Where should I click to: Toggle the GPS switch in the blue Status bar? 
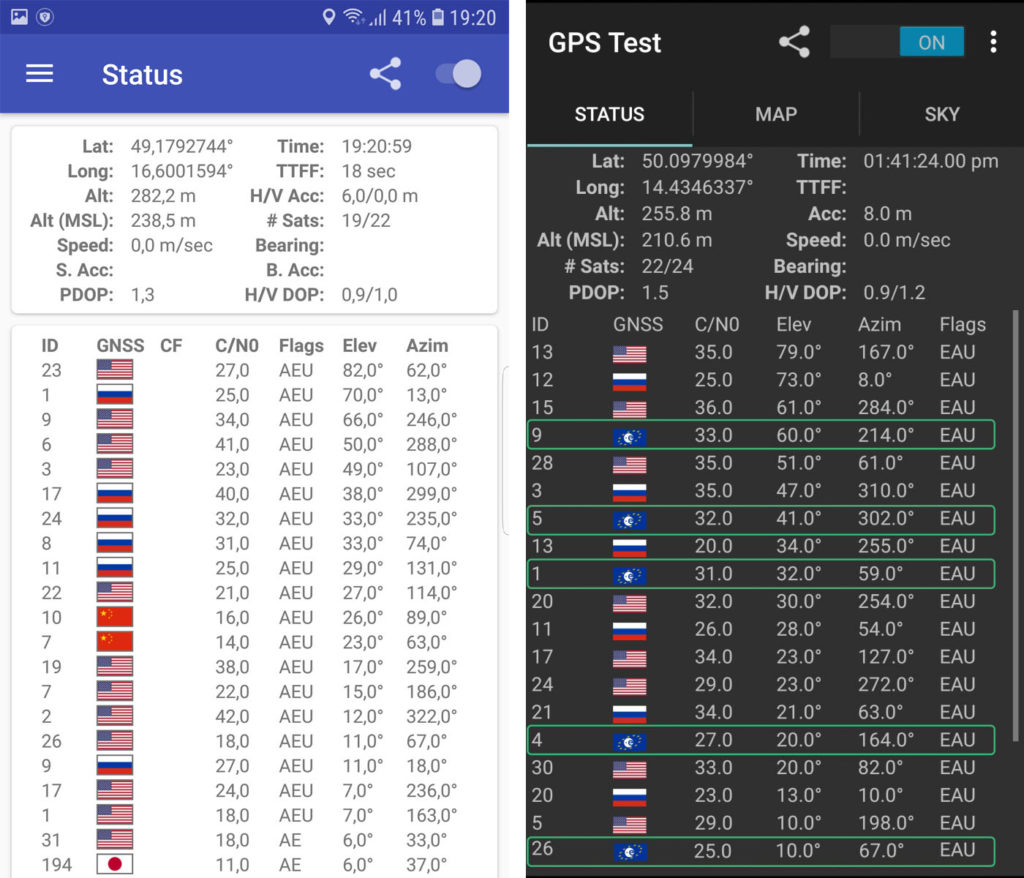coord(459,74)
